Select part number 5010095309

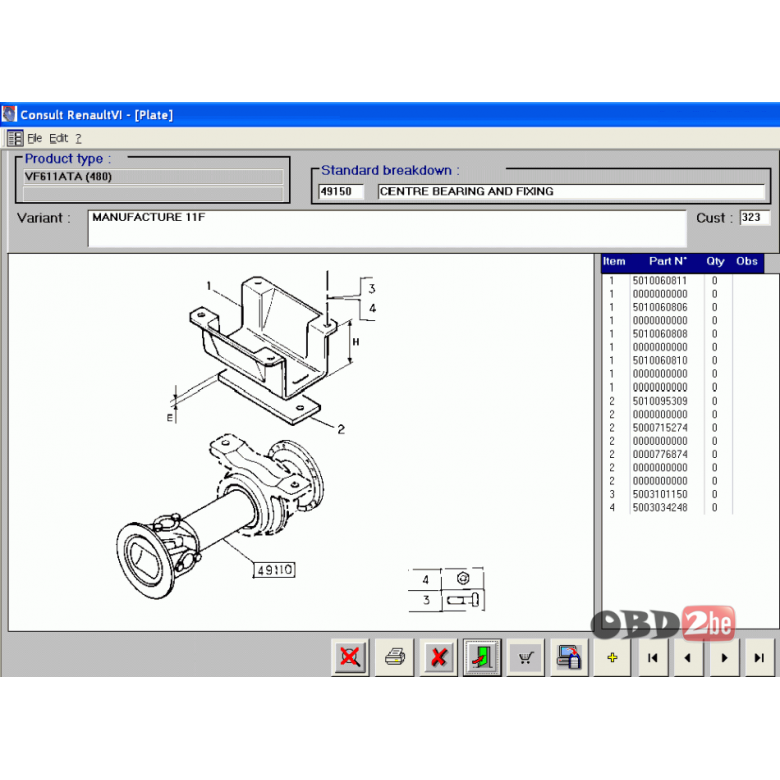click(x=660, y=401)
